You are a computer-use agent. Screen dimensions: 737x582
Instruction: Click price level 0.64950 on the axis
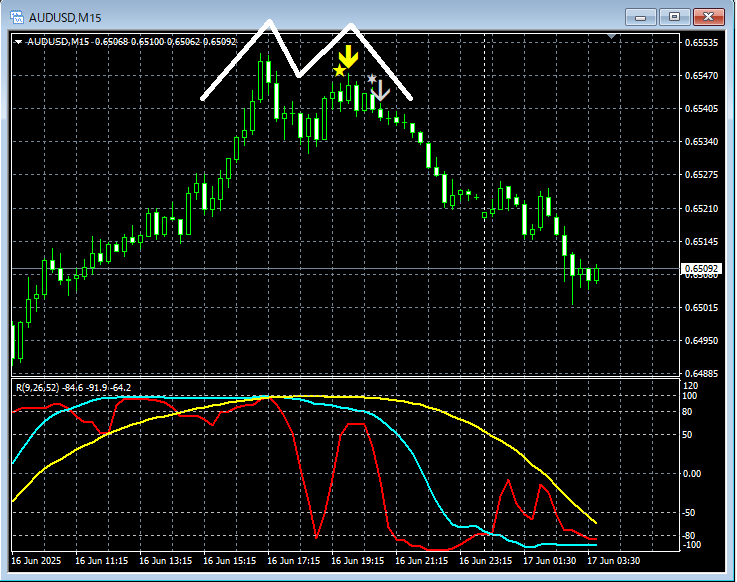click(x=701, y=340)
